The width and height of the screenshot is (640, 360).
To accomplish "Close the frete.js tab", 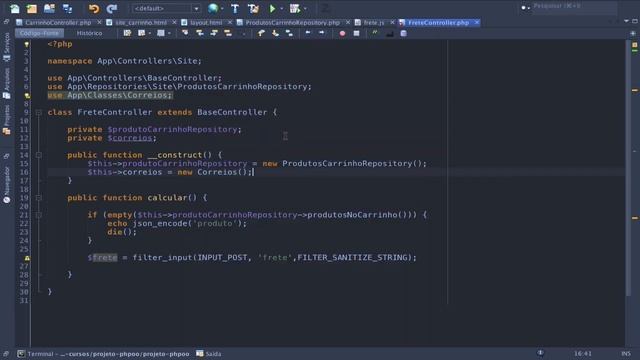I will (x=392, y=22).
